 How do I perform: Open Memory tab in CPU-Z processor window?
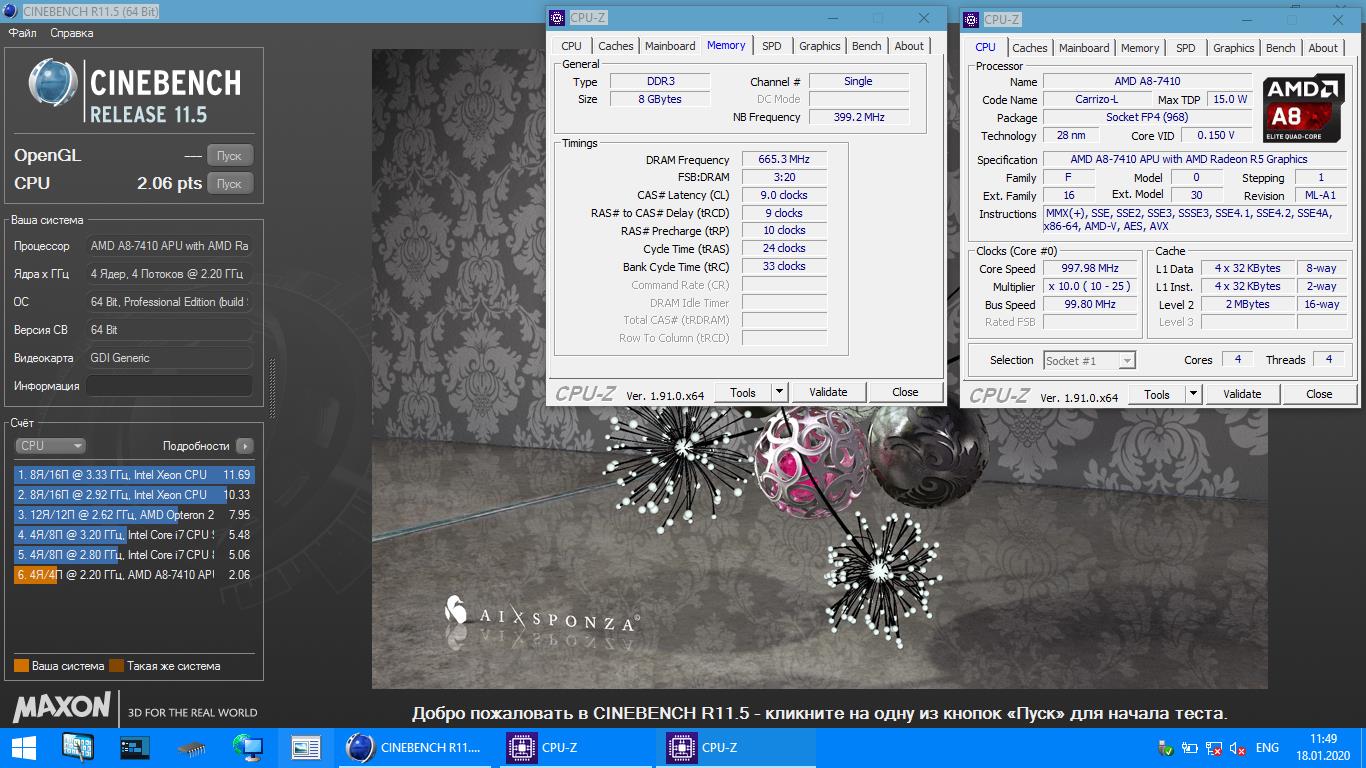click(1140, 48)
